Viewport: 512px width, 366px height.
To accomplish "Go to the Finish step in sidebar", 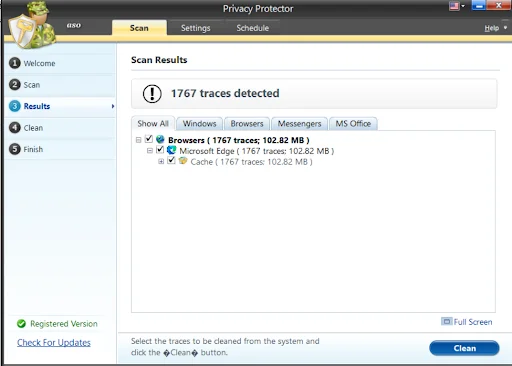I will point(33,149).
